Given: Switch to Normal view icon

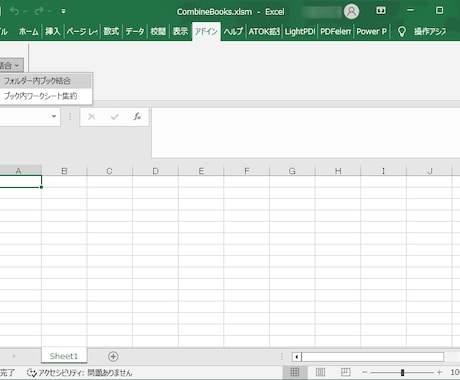Looking at the screenshot, I should (295, 372).
